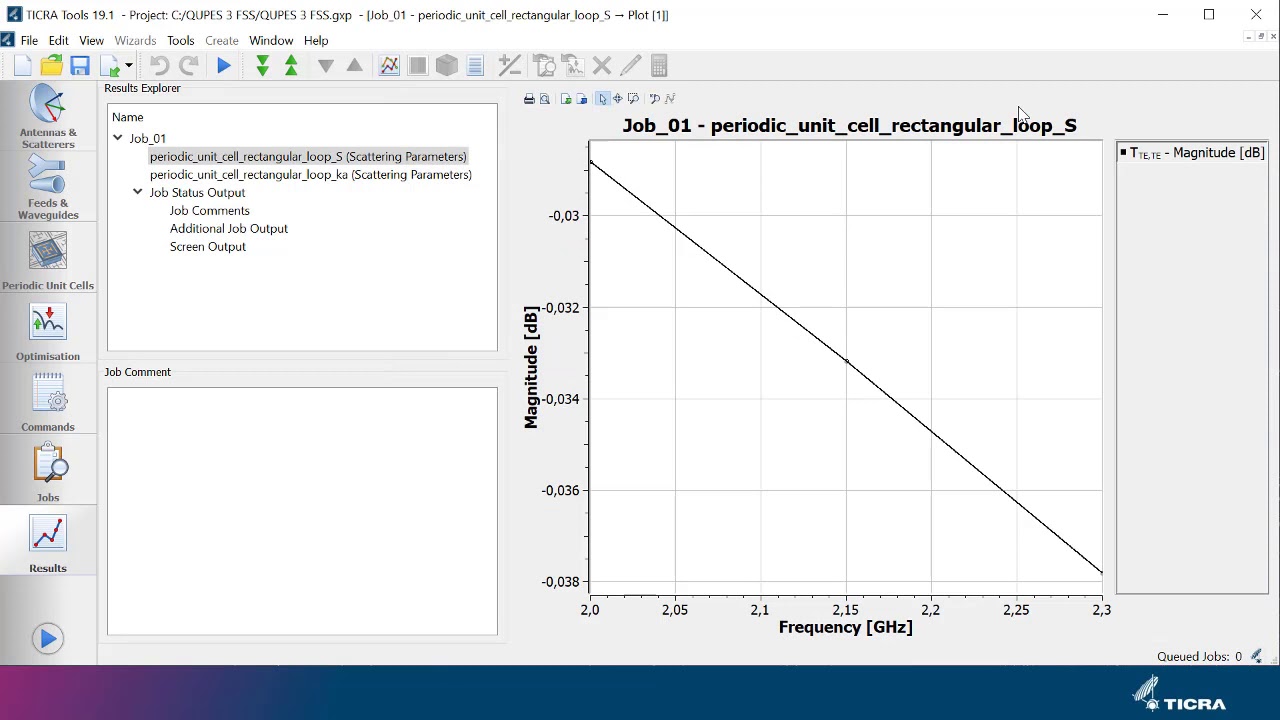Collapse the Job Status Output node
Viewport: 1280px width, 720px height.
[x=138, y=192]
